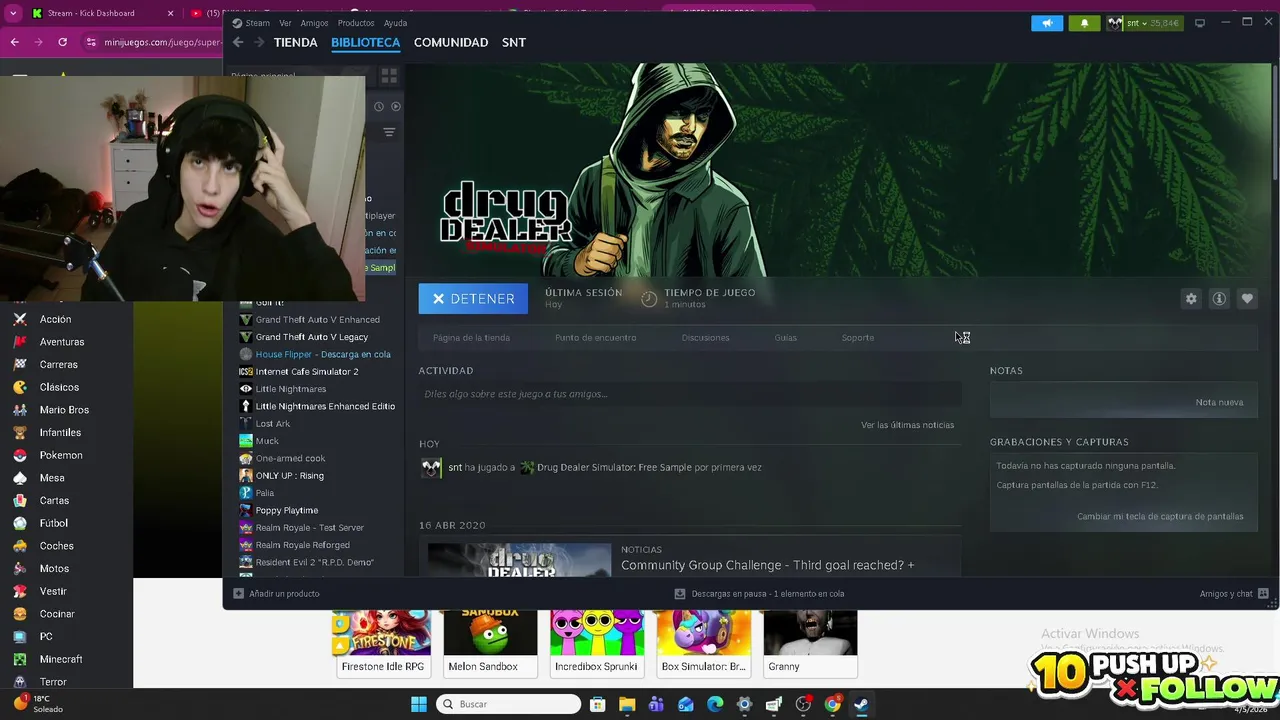Open Soporte link
Screen dimensions: 1280x720
coord(858,338)
